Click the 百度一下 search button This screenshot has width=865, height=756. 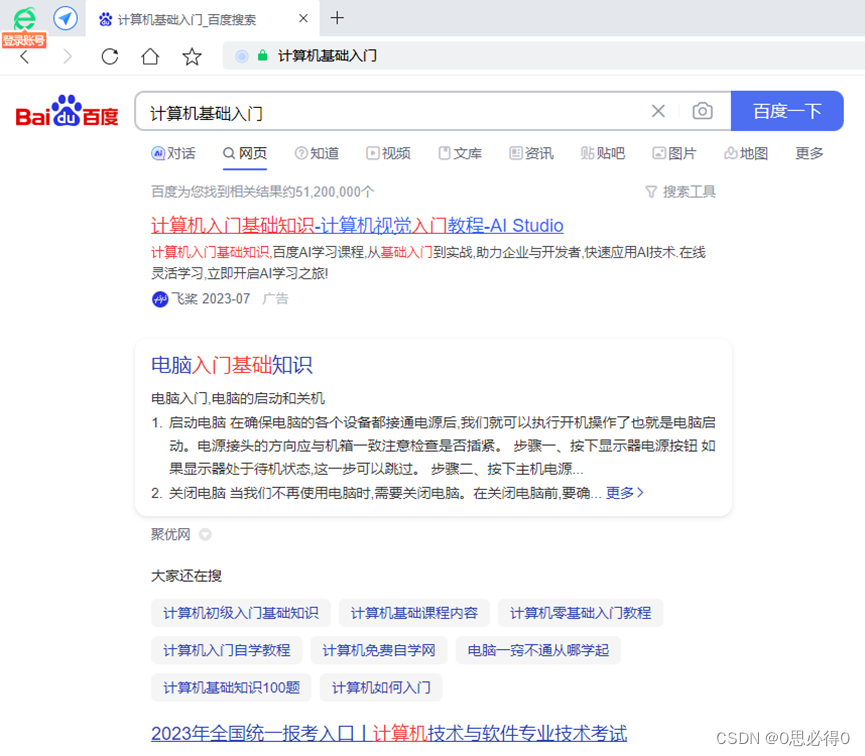[x=787, y=111]
